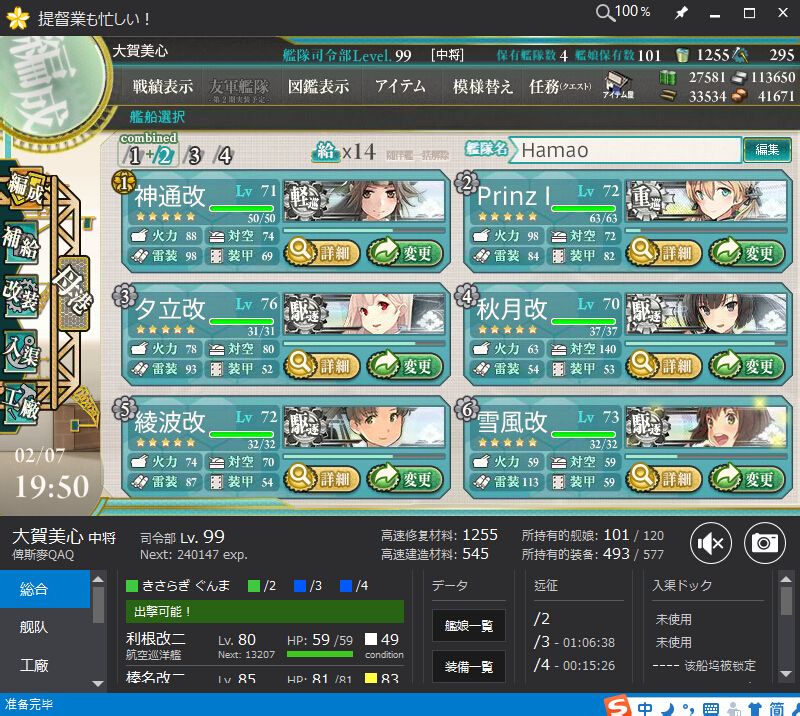Open 詳細 for 夕立改
Screen dimensions: 800x716
coord(321,365)
